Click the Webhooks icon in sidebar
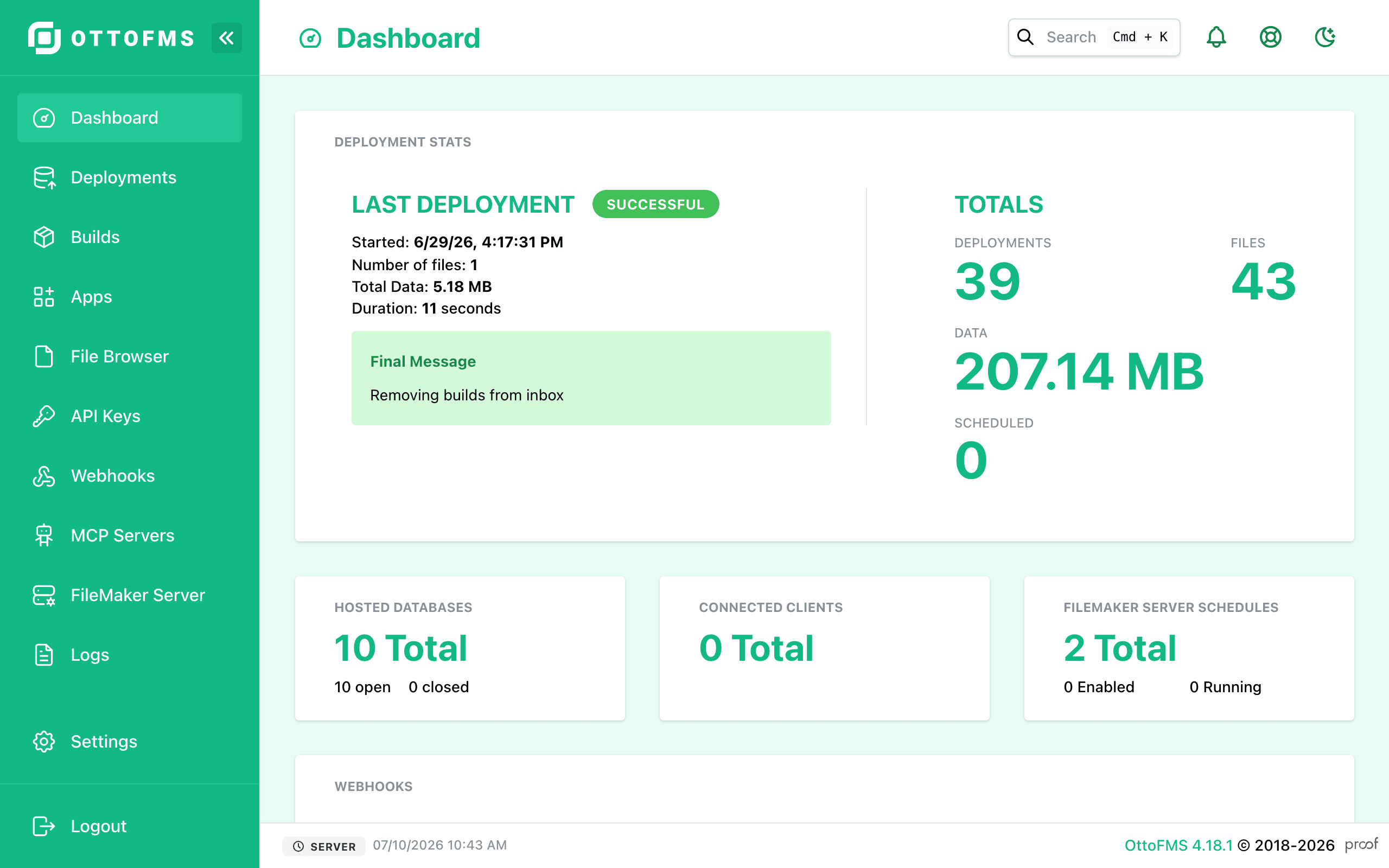The height and width of the screenshot is (868, 1389). [44, 476]
